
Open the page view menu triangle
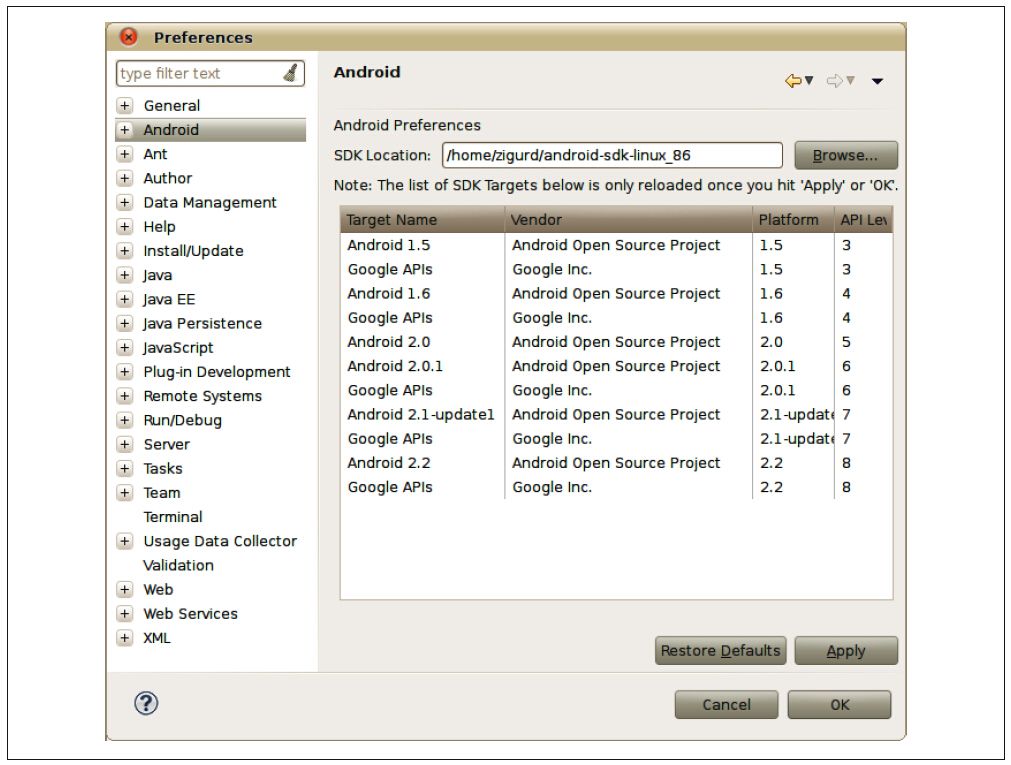[x=877, y=81]
